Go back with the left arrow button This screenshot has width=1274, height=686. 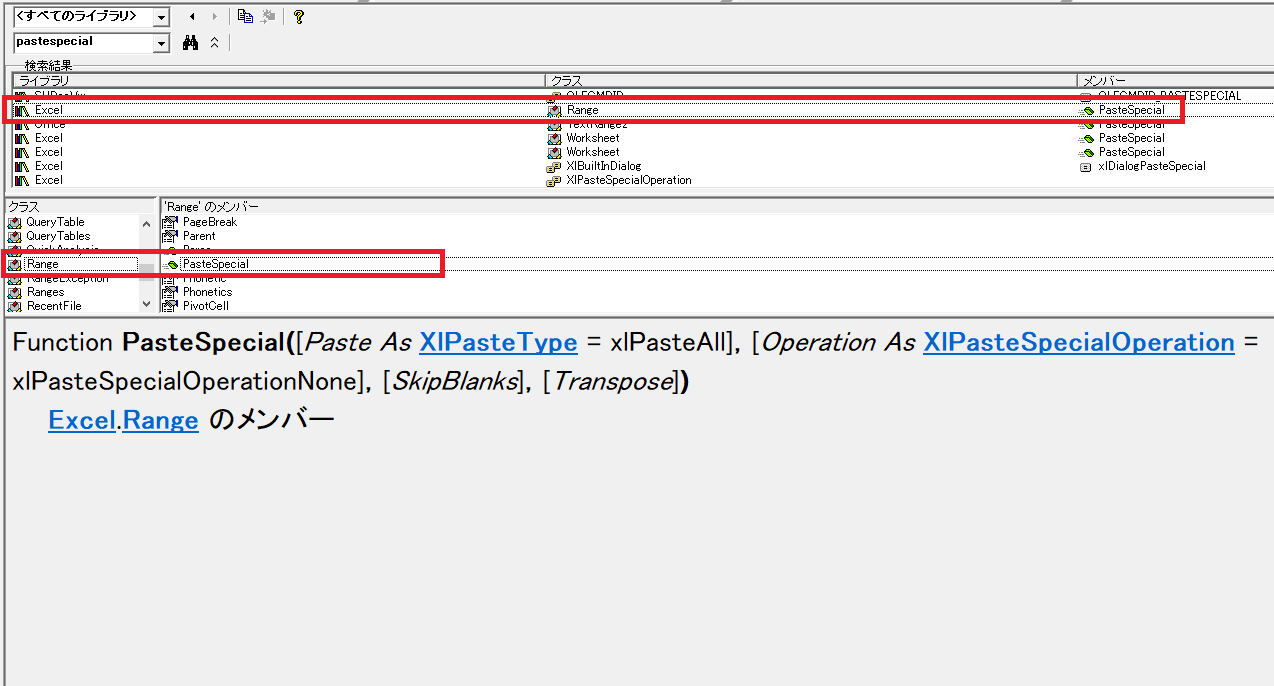coord(192,17)
